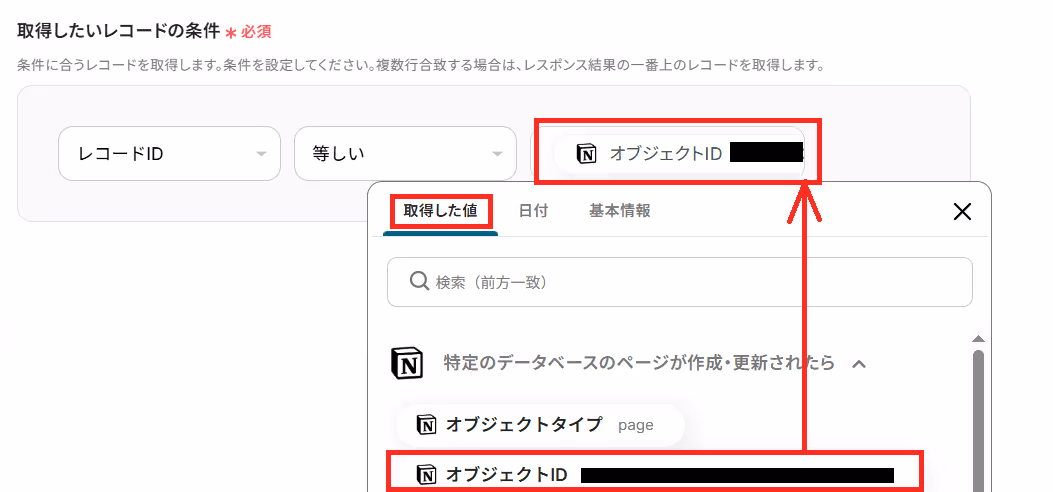The image size is (1053, 492).
Task: Click the 特定のデータベースのページが作成・更新されたら title text
Action: [x=639, y=363]
